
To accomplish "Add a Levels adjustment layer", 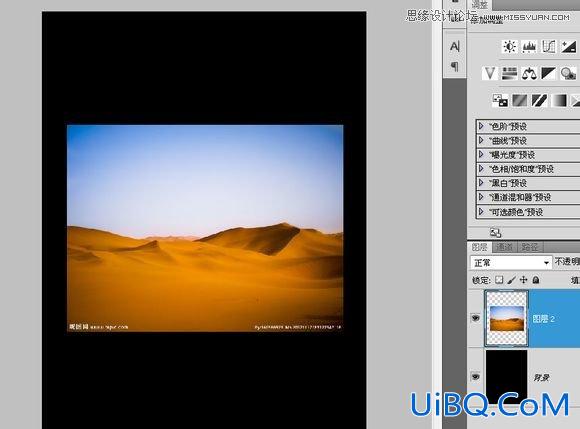I will (529, 47).
